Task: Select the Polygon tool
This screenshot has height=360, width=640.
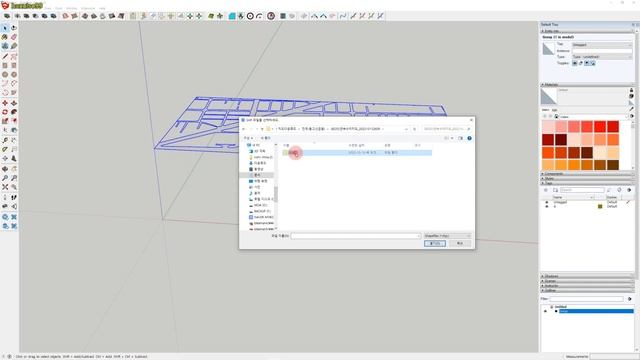Action: point(14,75)
